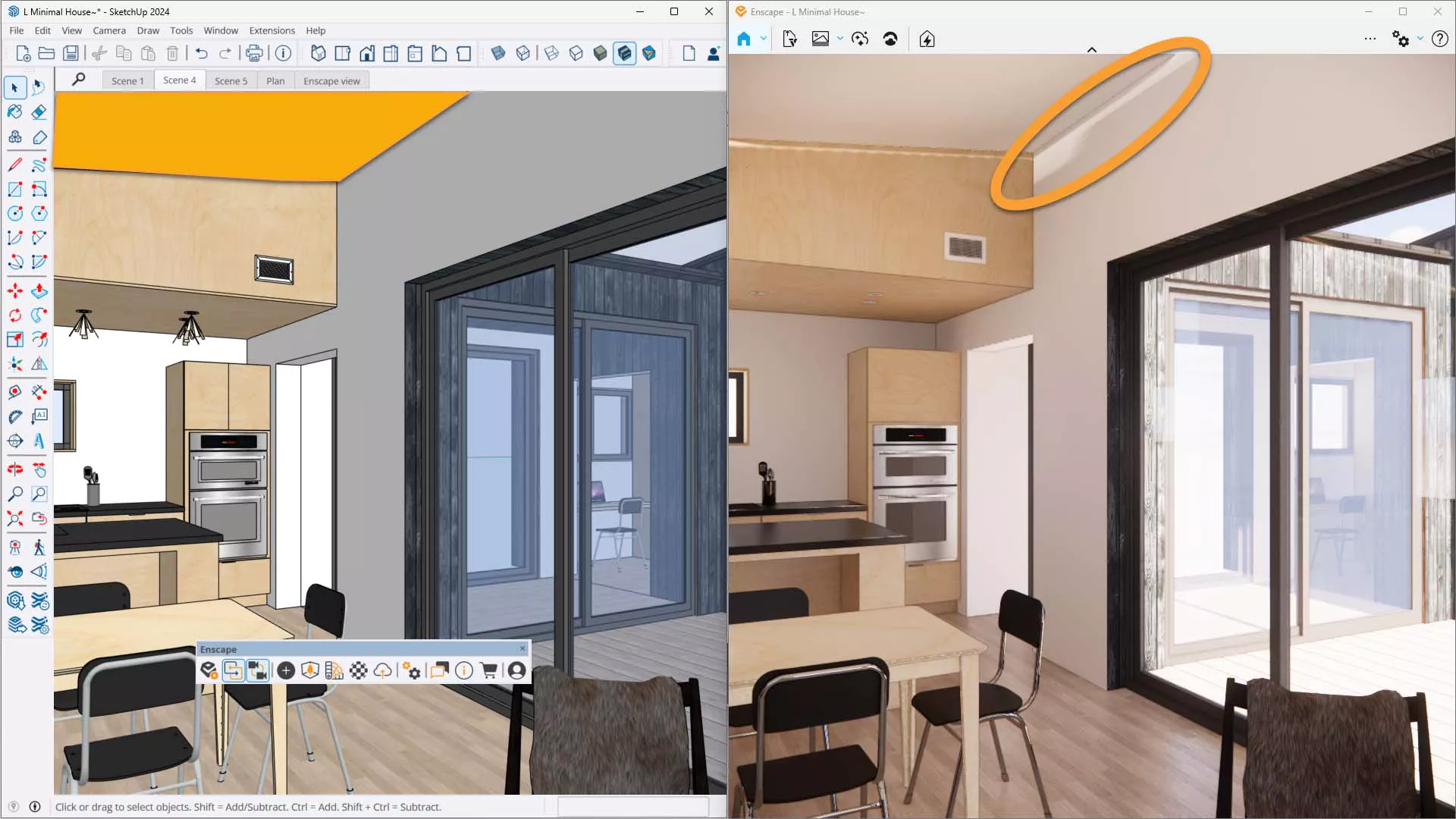Toggle Shaded With Textures face style
This screenshot has height=819, width=1456.
[624, 53]
